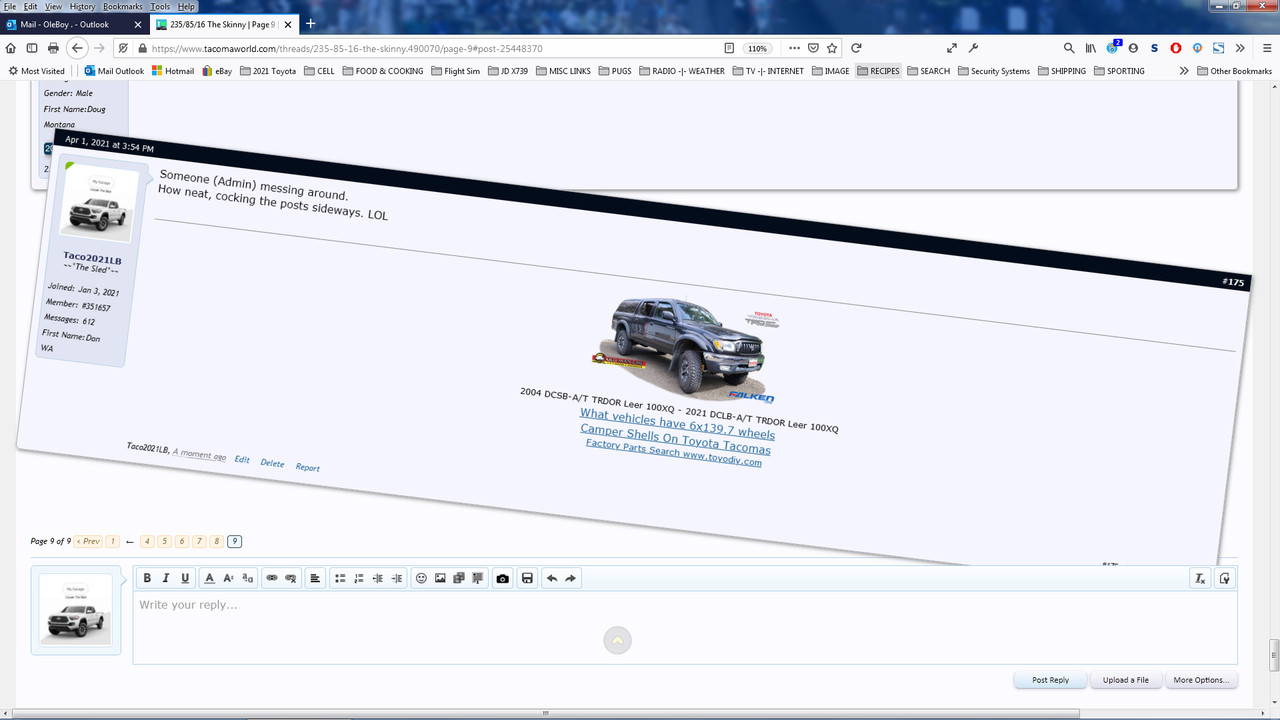This screenshot has width=1280, height=720.
Task: Insert an ordered numbered list
Action: [358, 578]
